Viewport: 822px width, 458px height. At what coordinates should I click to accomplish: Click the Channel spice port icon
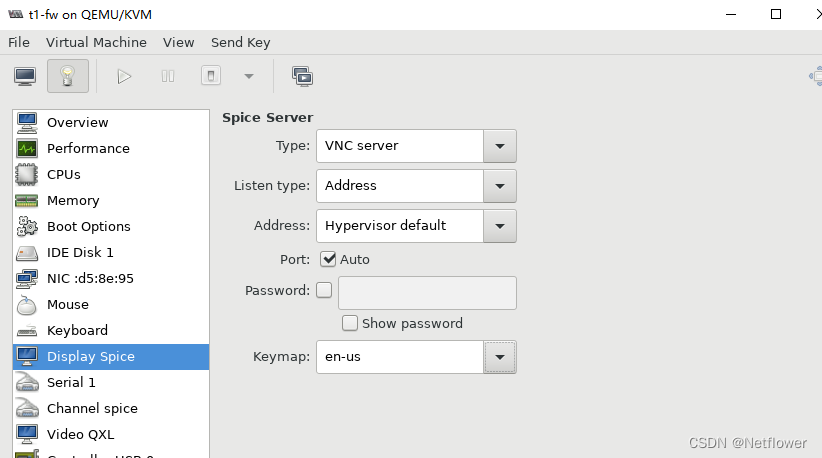coord(27,408)
